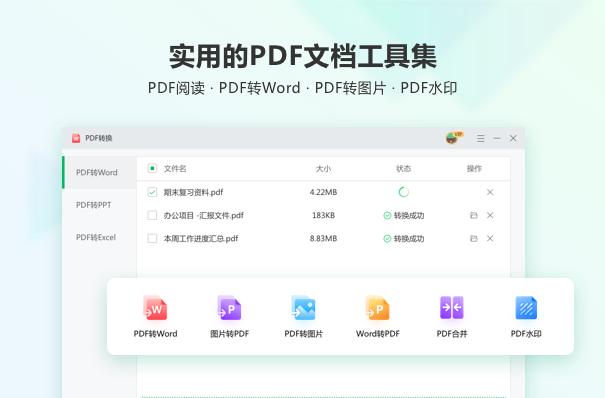Open output folder for 本周工作进度汇总.pdf
Image resolution: width=605 pixels, height=398 pixels.
474,238
